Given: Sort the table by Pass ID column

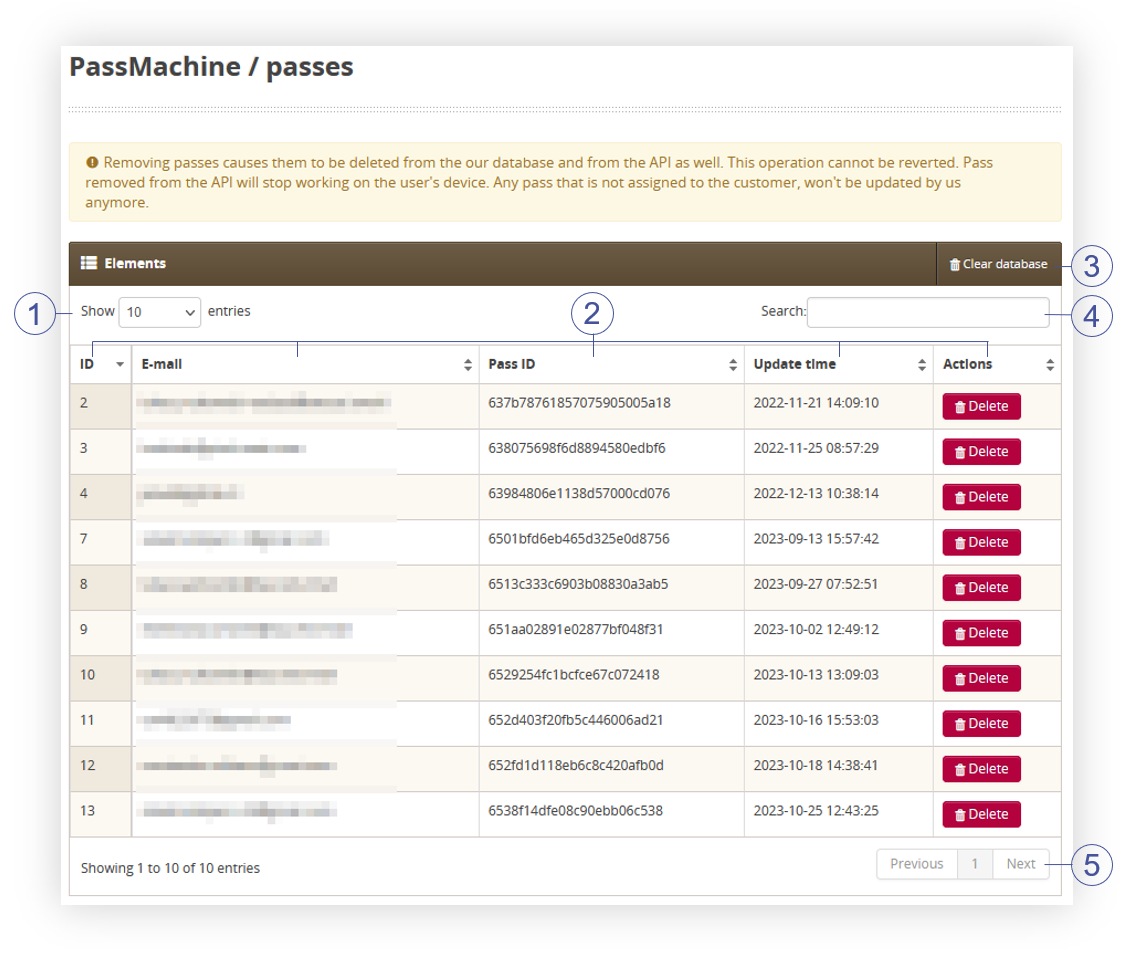Looking at the screenshot, I should click(612, 364).
